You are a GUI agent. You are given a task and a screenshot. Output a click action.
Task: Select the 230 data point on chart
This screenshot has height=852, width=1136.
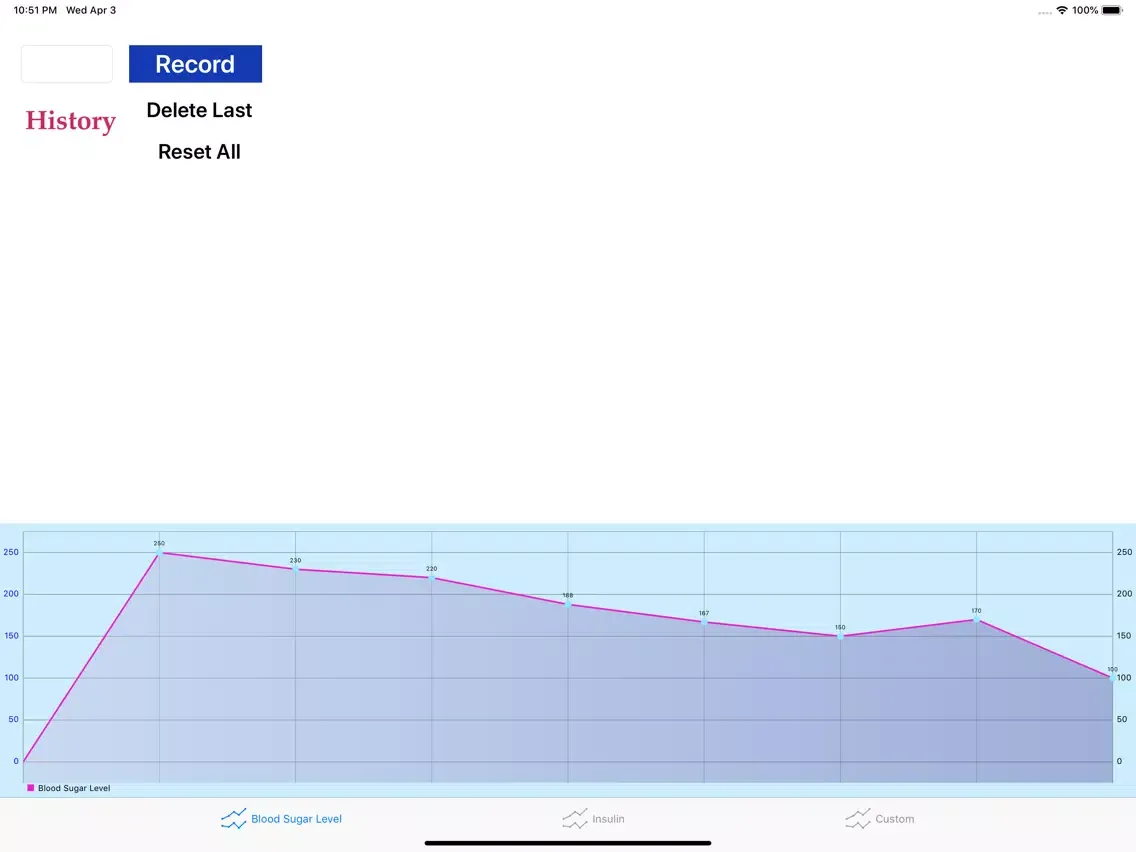coord(295,569)
